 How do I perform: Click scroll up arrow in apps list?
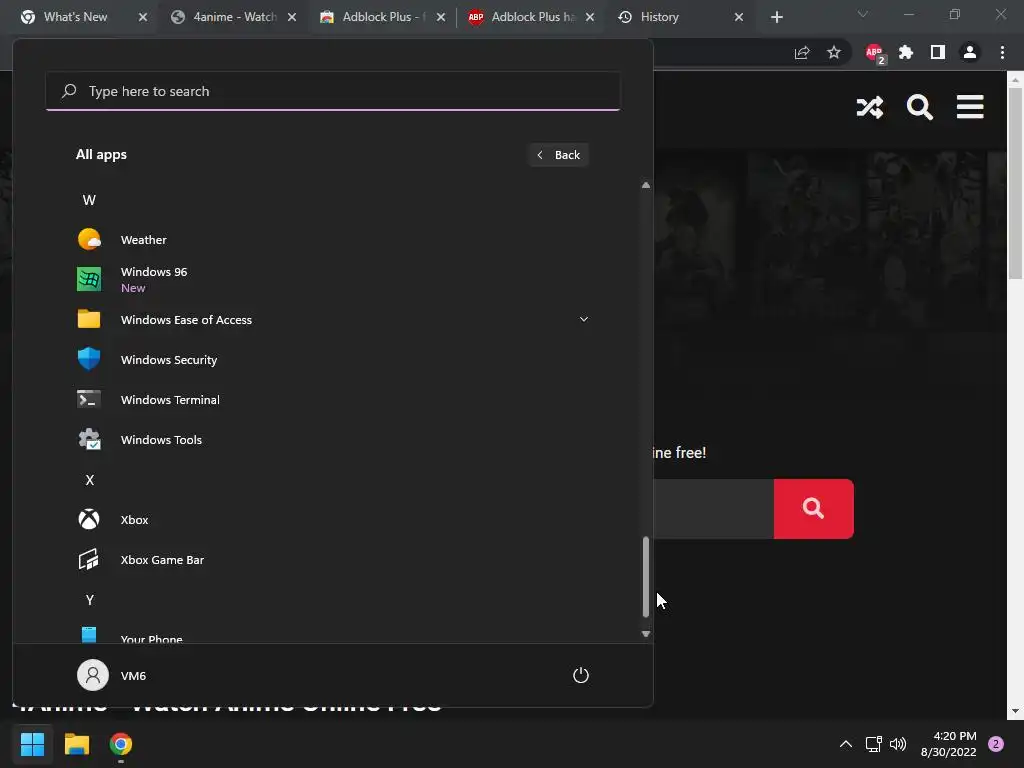pos(646,185)
